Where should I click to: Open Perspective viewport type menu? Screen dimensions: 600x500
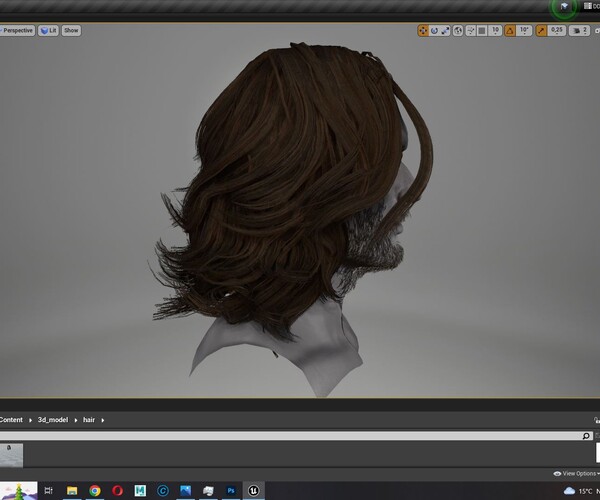[18, 31]
